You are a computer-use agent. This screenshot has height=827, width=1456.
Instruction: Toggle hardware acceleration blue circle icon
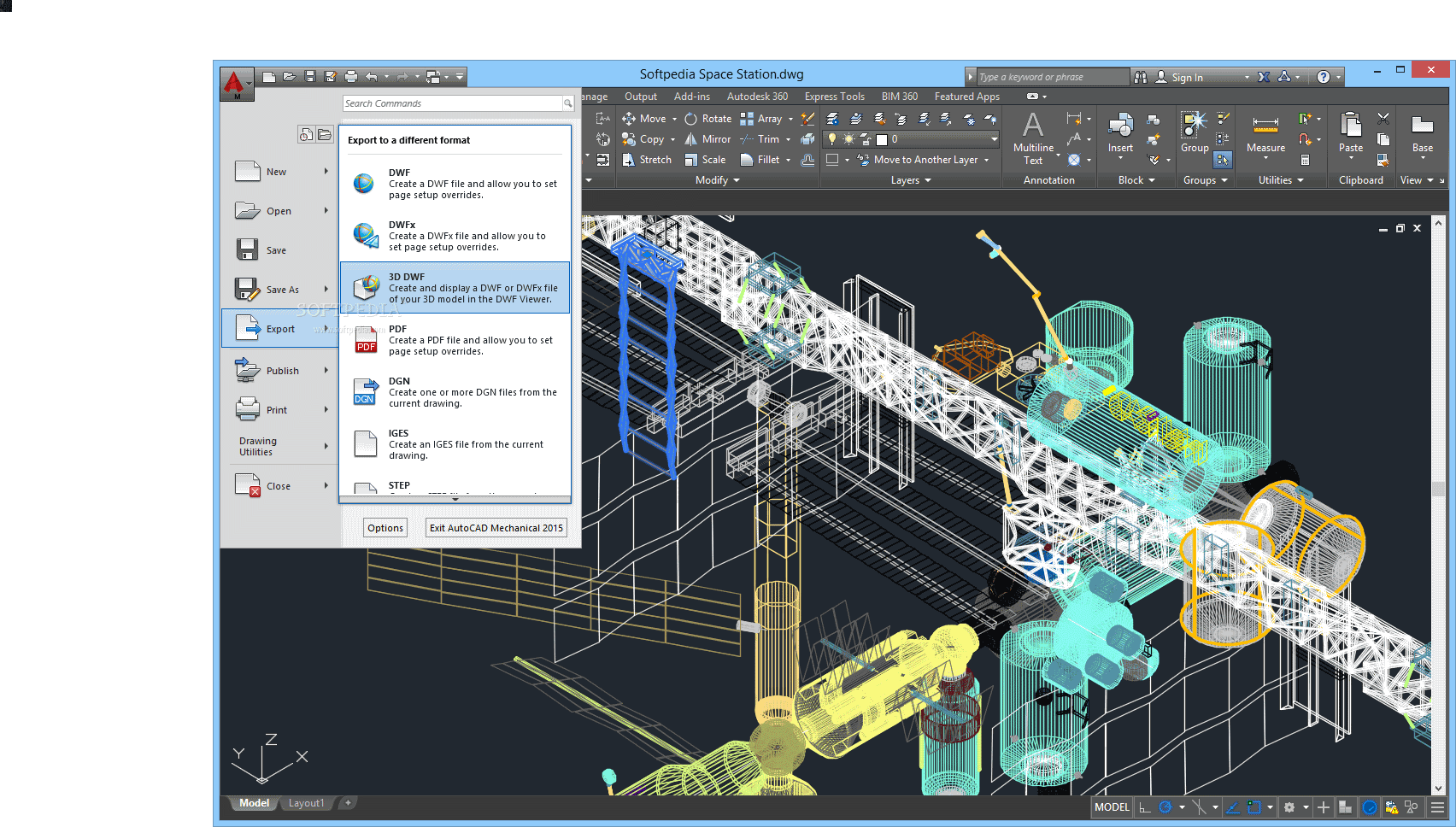[1369, 807]
